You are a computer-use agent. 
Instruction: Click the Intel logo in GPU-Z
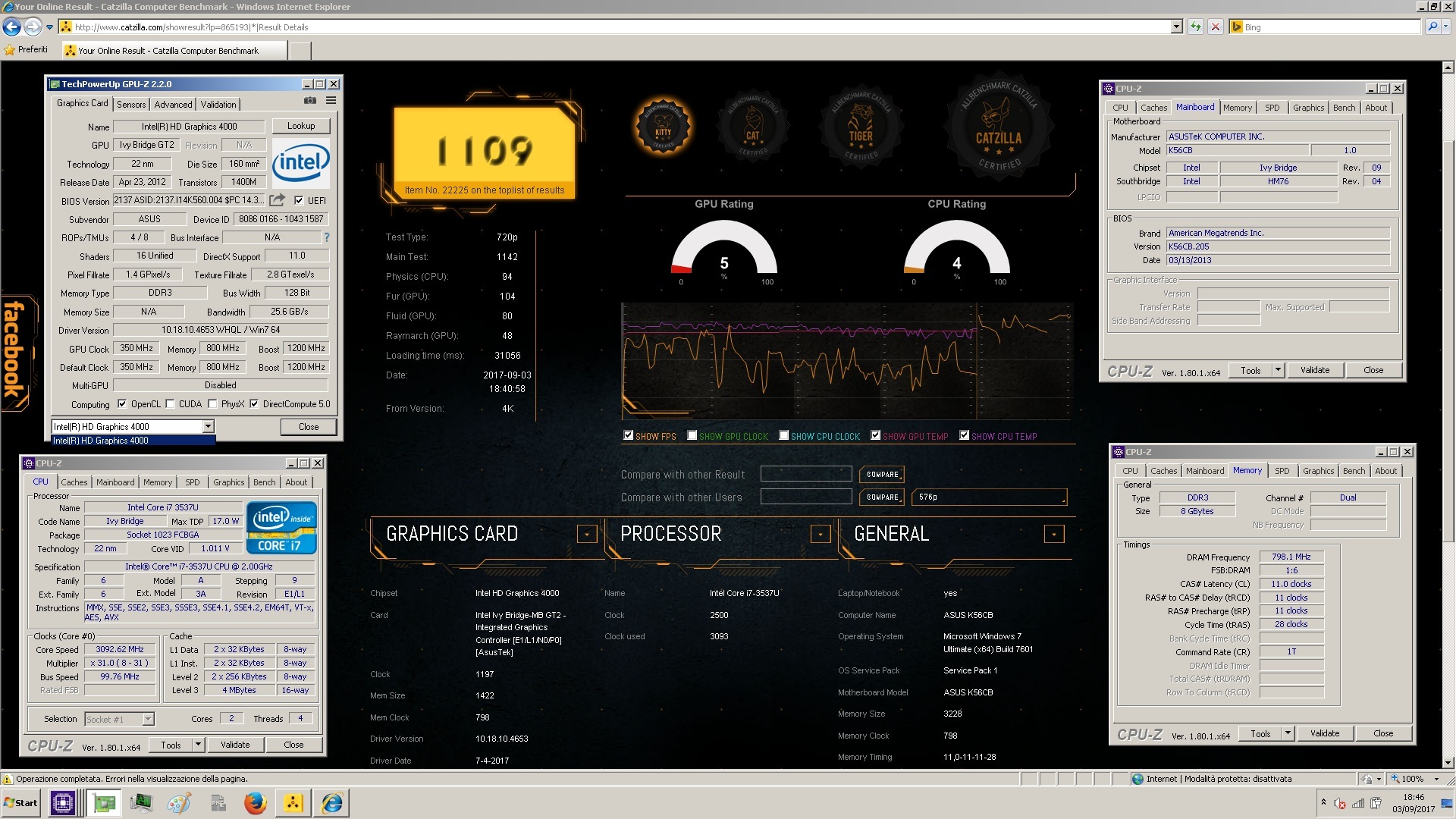[x=300, y=163]
